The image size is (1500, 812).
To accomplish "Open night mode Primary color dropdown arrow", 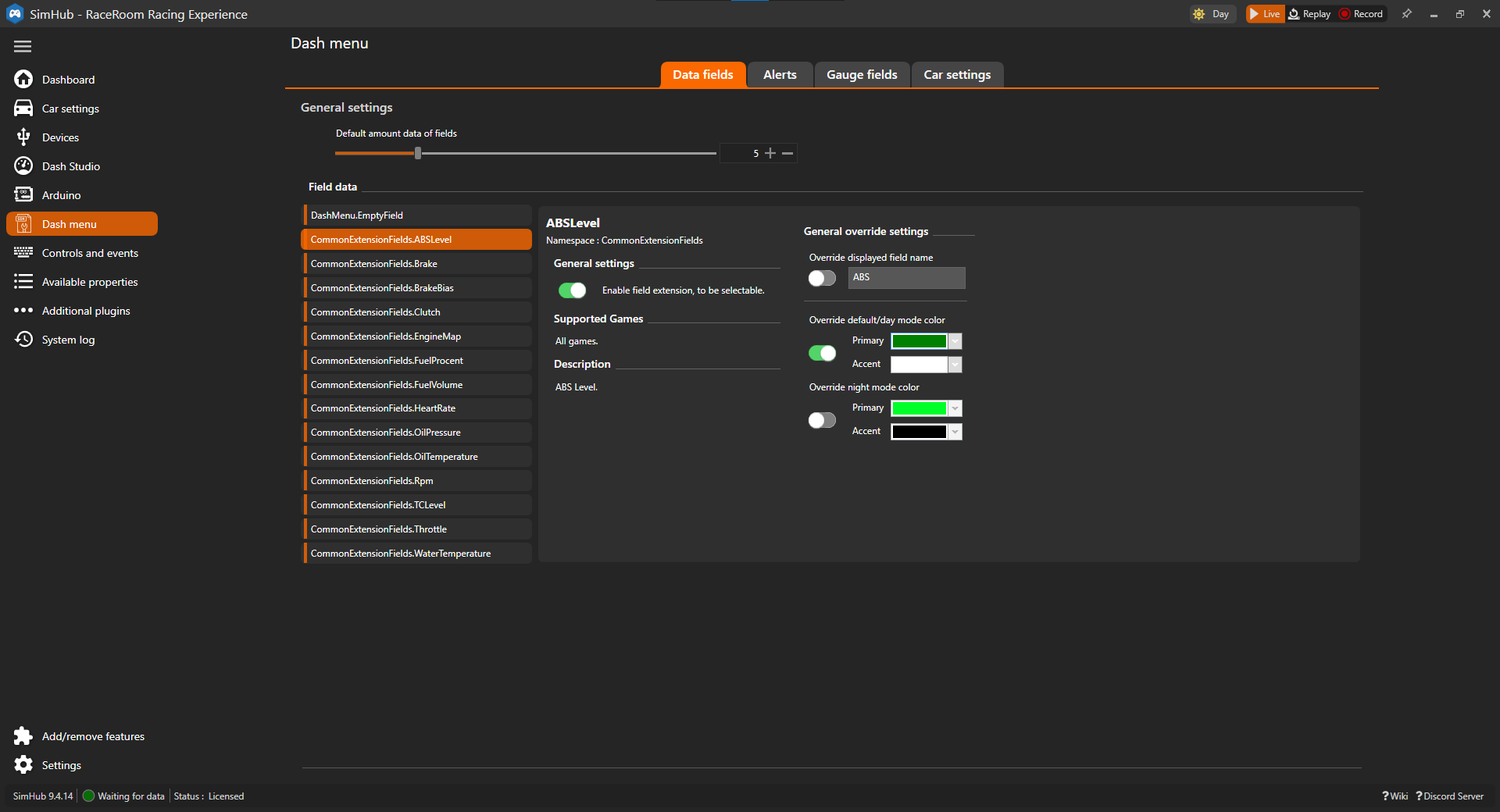I will point(955,408).
